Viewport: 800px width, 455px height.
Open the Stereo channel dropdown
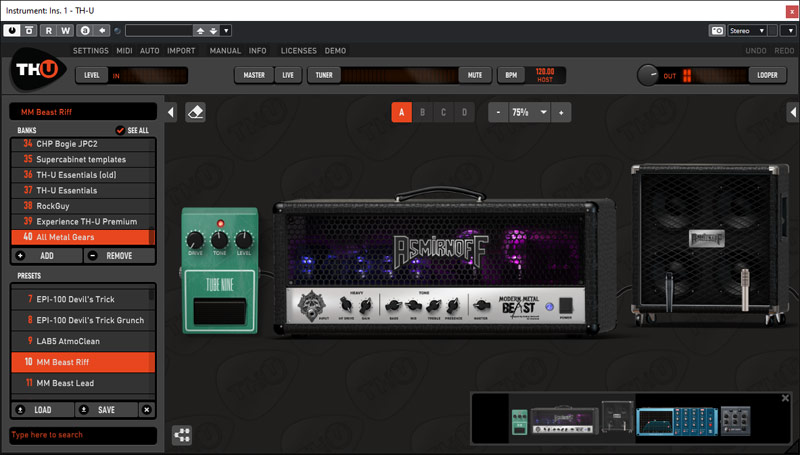pyautogui.click(x=748, y=31)
